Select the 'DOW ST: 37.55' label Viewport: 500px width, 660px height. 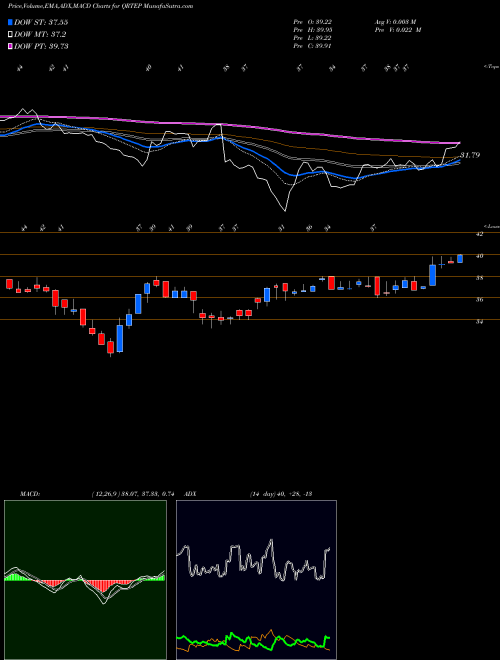click(41, 22)
